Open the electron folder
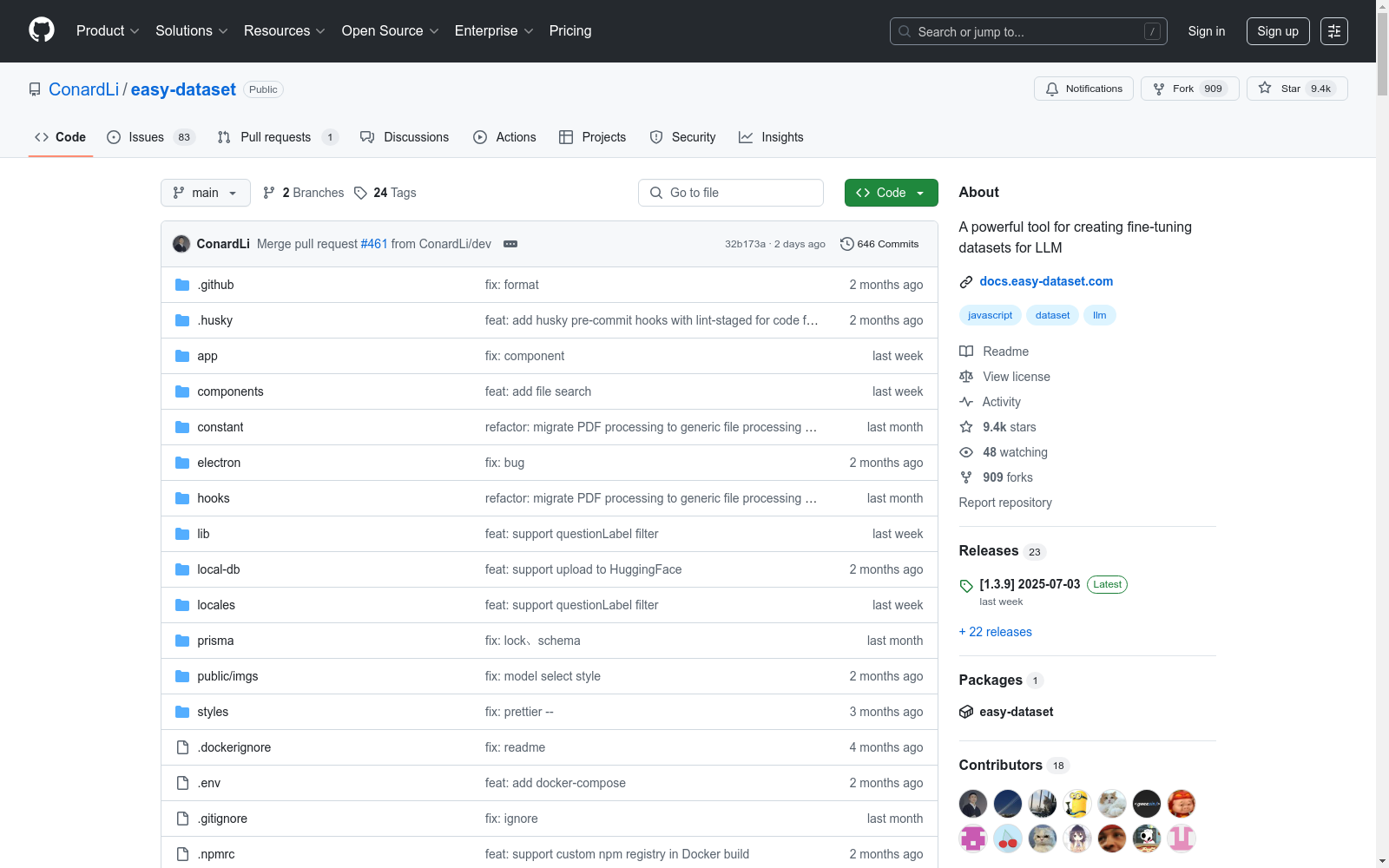 pos(219,463)
